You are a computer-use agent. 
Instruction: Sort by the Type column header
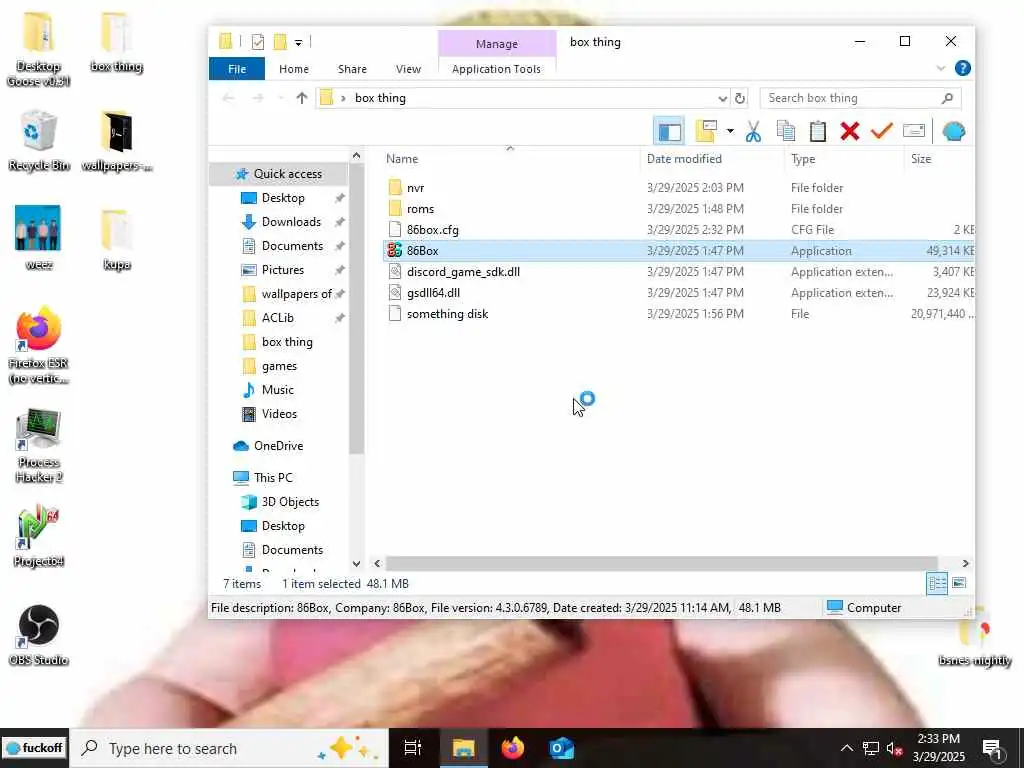coord(803,159)
